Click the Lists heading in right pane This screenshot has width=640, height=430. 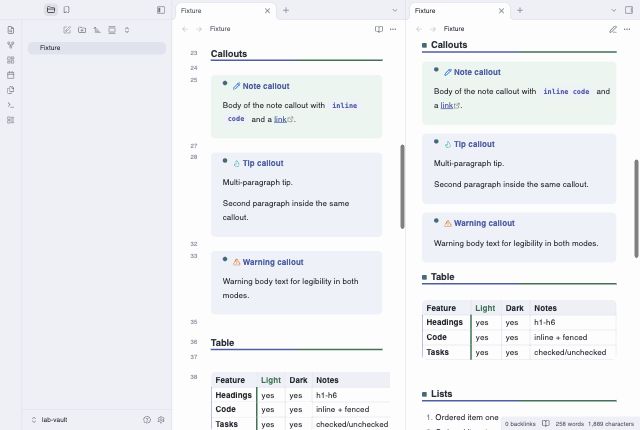pyautogui.click(x=442, y=394)
